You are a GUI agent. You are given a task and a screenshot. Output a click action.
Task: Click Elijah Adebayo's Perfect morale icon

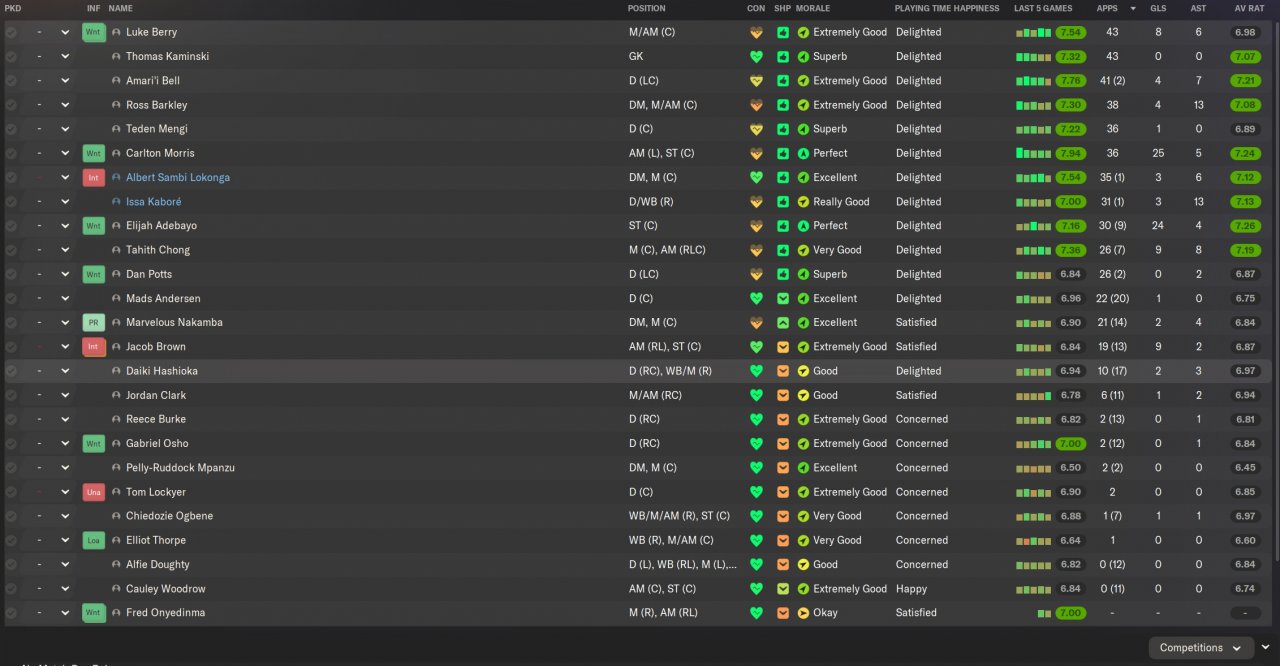(803, 226)
